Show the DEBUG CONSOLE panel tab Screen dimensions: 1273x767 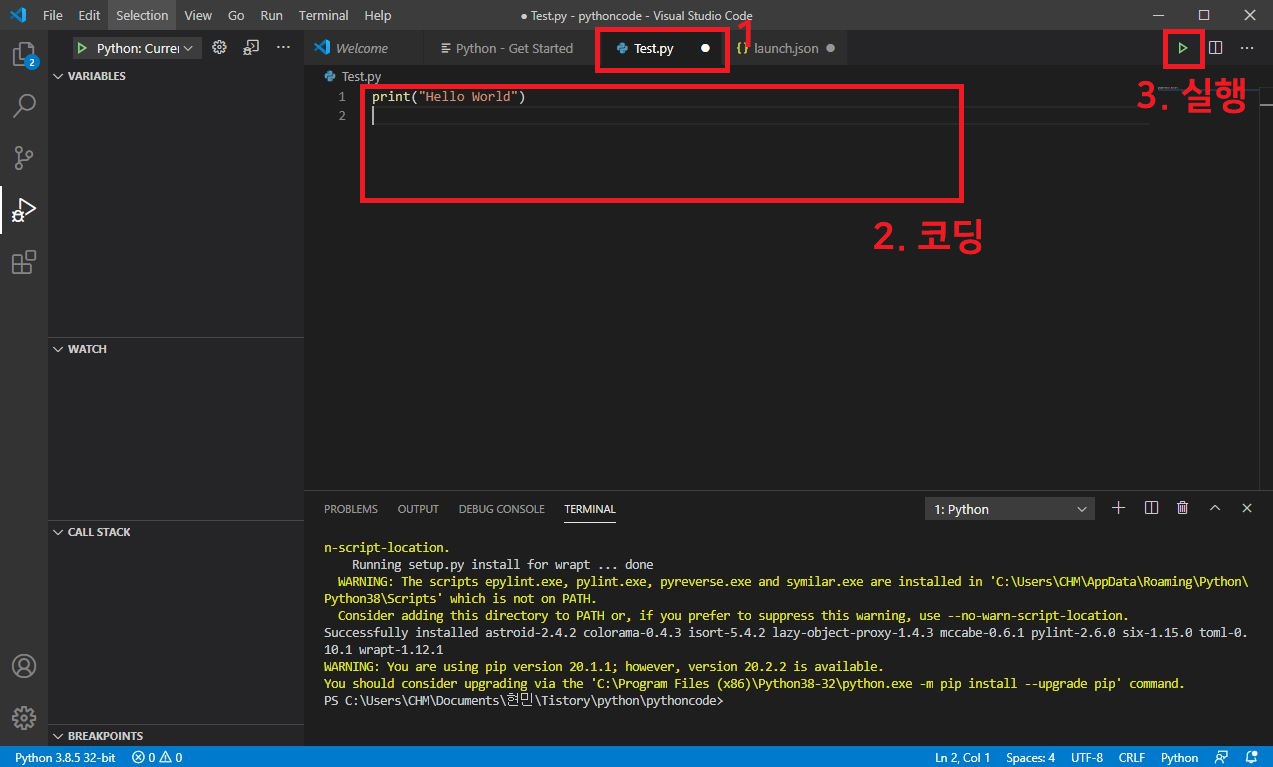coord(502,509)
